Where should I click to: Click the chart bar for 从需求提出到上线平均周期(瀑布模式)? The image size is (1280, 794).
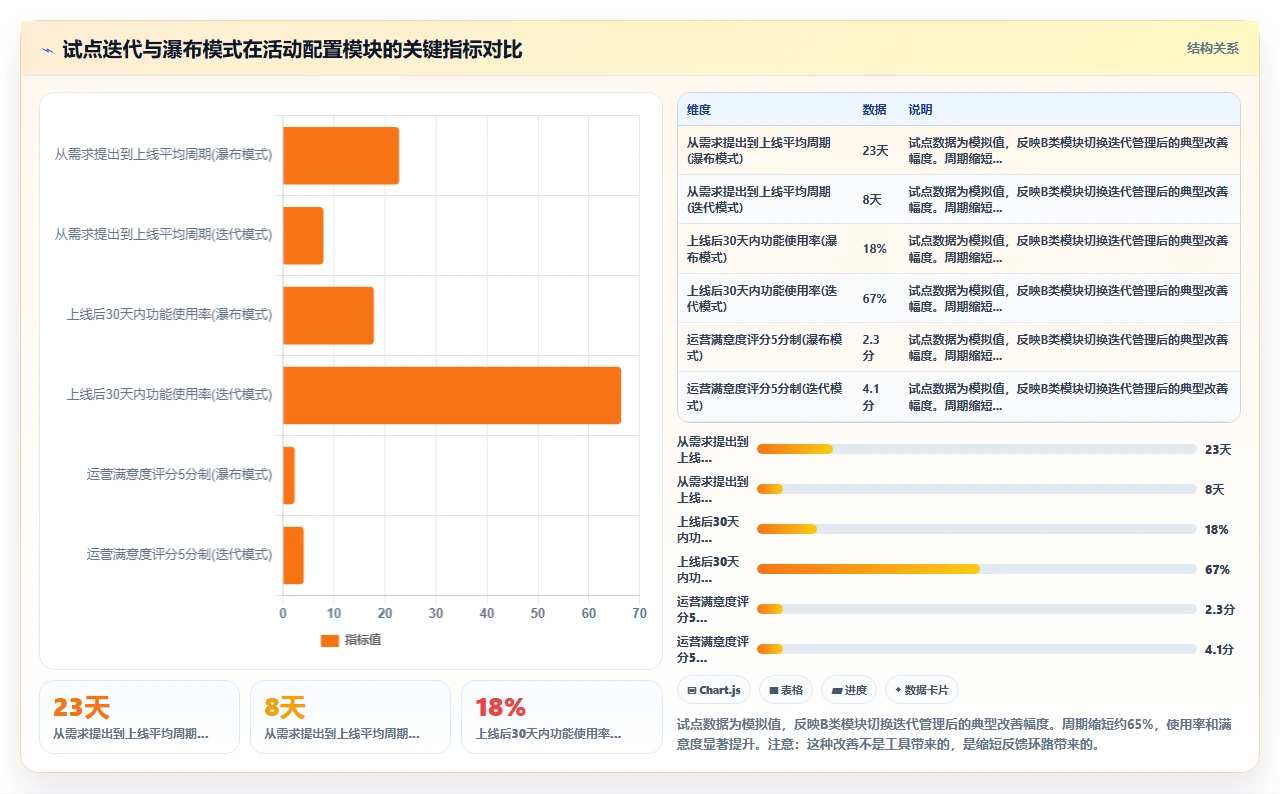(341, 155)
